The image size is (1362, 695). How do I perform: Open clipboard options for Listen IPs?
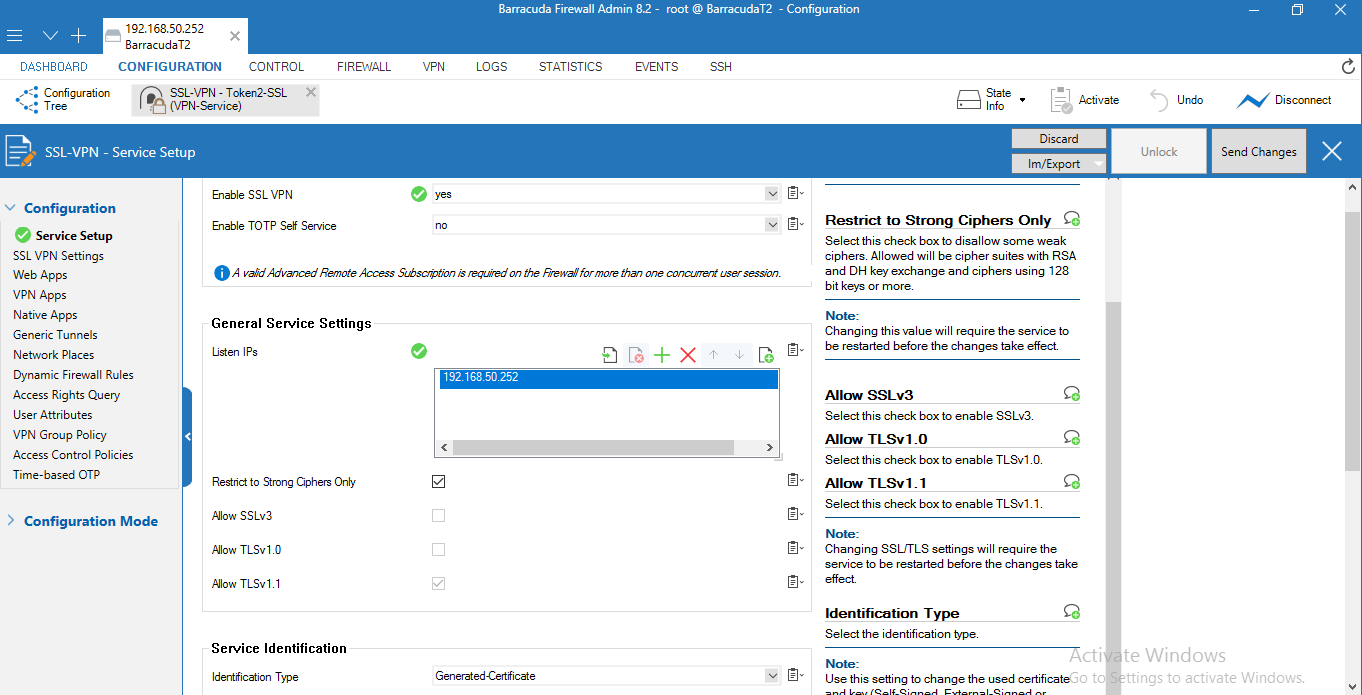[x=795, y=350]
